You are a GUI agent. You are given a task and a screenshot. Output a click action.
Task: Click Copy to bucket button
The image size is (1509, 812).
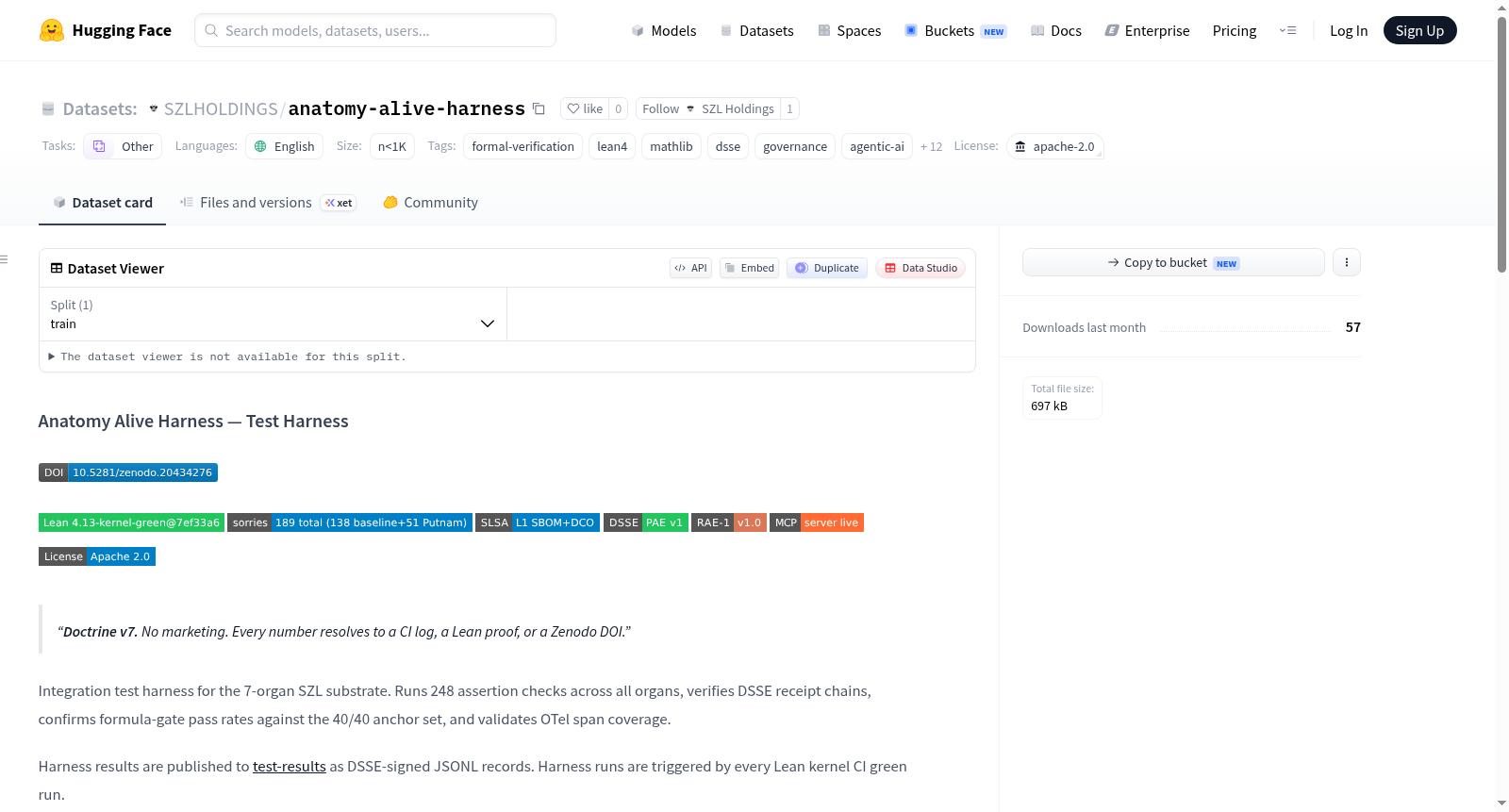click(x=1173, y=262)
